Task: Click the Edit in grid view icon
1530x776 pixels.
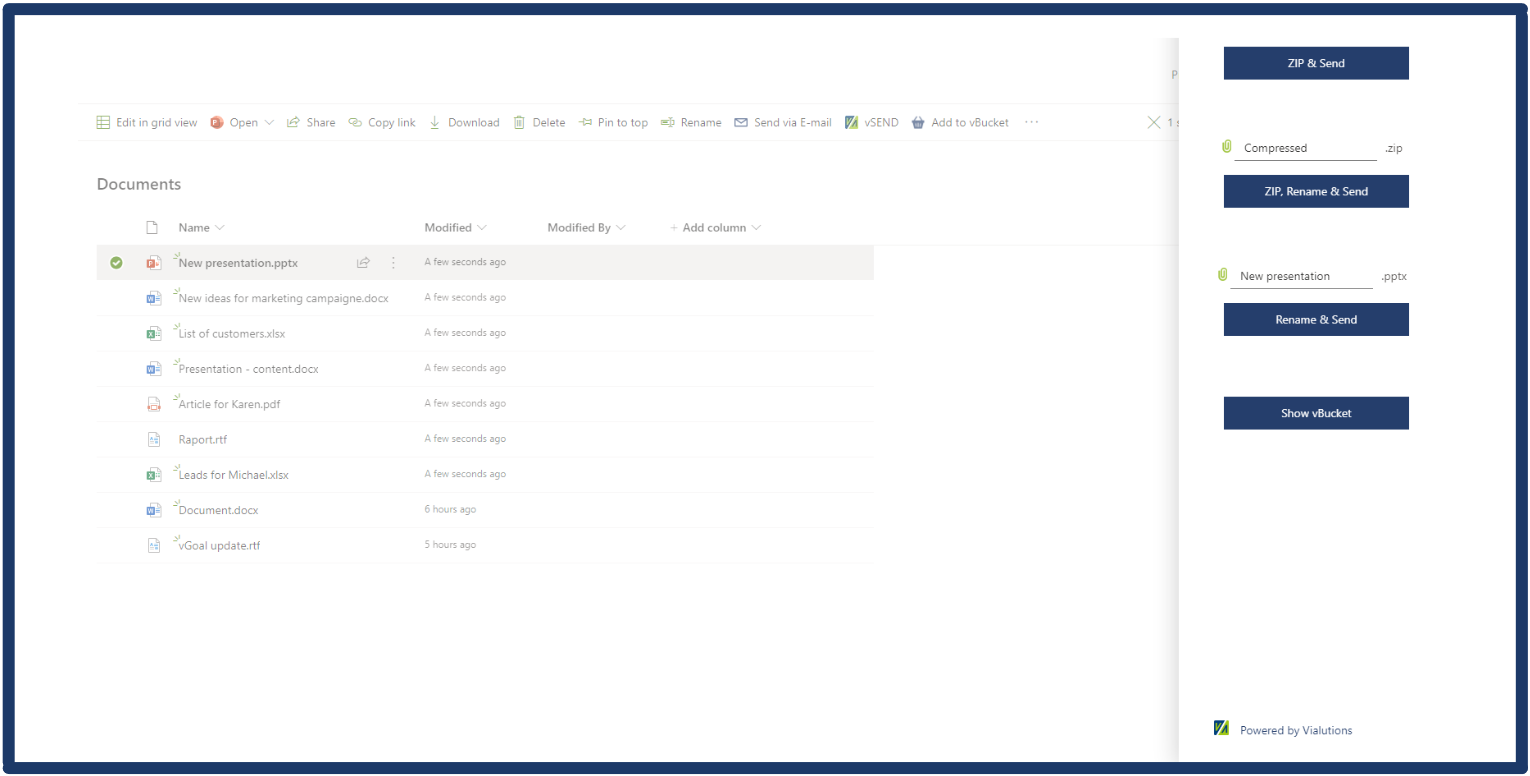Action: pos(103,123)
